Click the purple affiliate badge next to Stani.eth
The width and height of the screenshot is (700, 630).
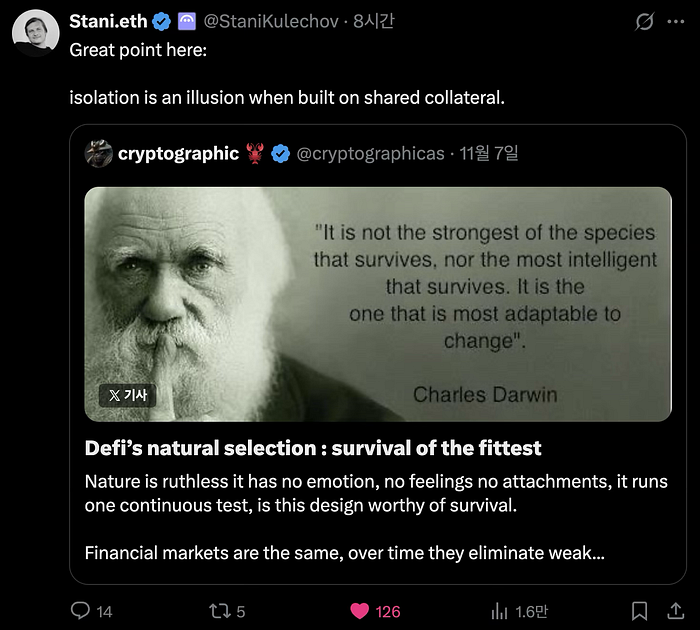[x=187, y=21]
